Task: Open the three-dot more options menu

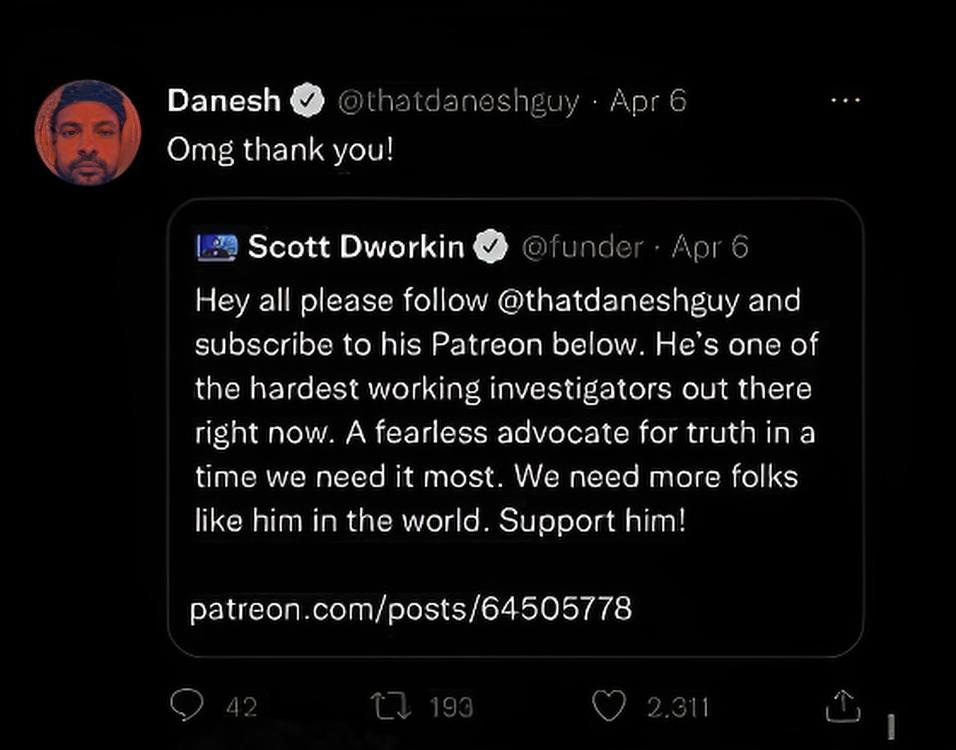Action: [846, 98]
